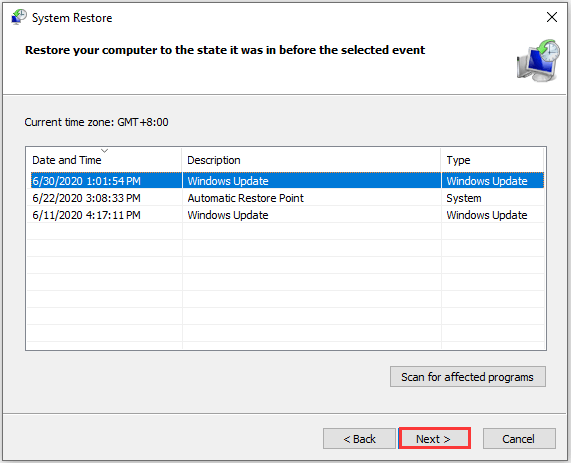Click the large System Restore monitor graphic
571x463 pixels.
coord(538,60)
